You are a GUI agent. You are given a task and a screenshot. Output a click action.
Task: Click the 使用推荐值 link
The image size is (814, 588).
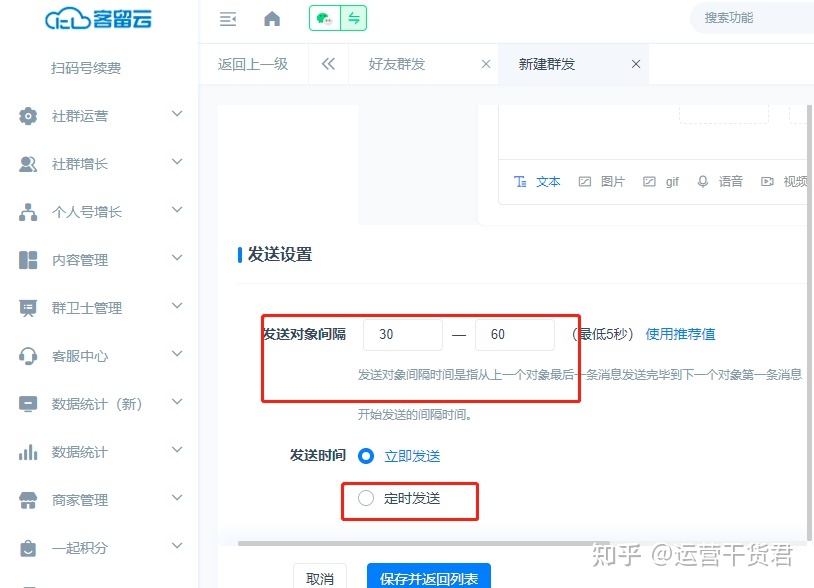(x=680, y=334)
